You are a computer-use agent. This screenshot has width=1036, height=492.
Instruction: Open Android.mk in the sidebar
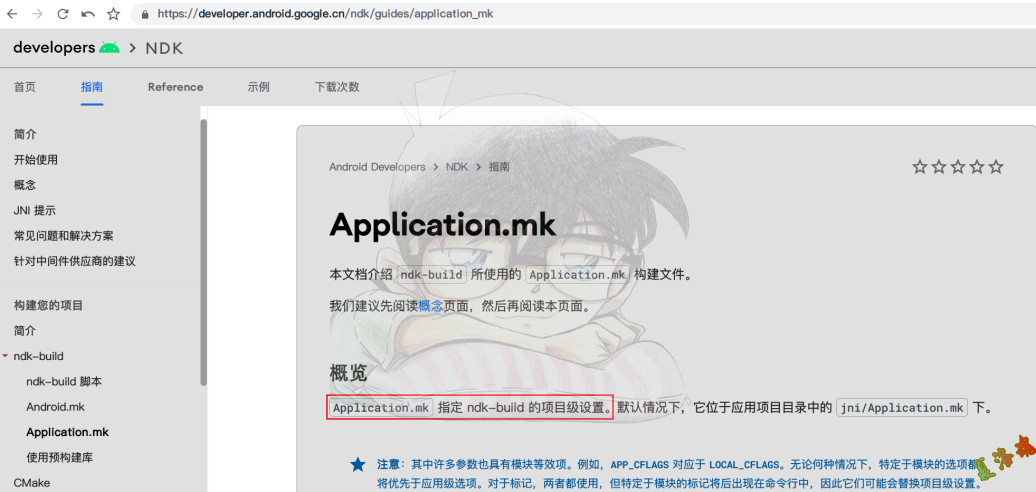coord(56,407)
